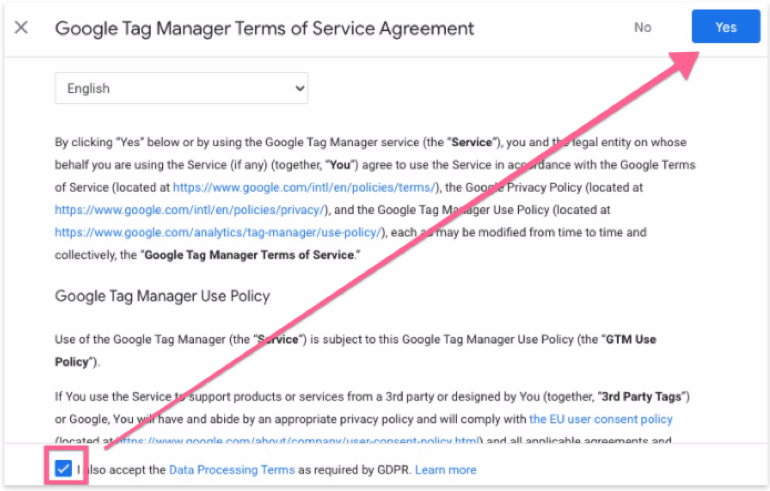Click the Google Tag Manager Use Policy heading

[x=162, y=296]
